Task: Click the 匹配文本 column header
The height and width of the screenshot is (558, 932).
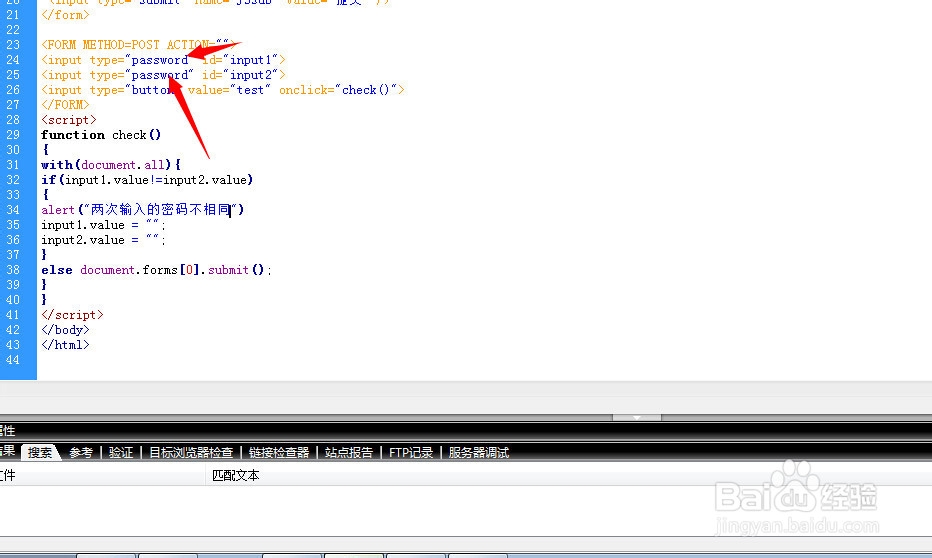Action: point(236,475)
